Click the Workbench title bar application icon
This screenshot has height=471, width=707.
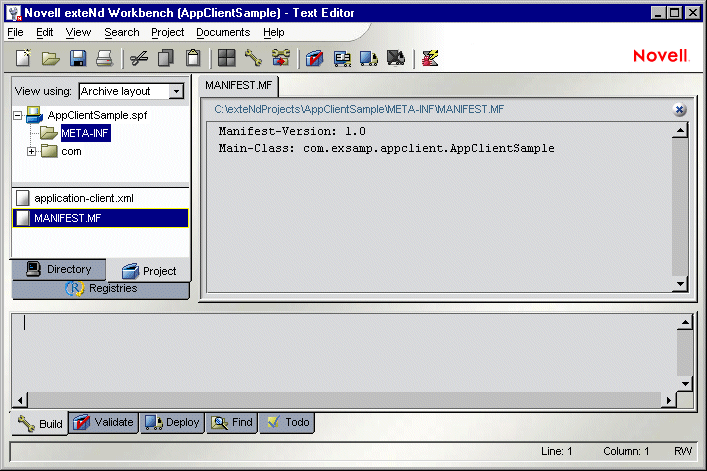[14, 13]
